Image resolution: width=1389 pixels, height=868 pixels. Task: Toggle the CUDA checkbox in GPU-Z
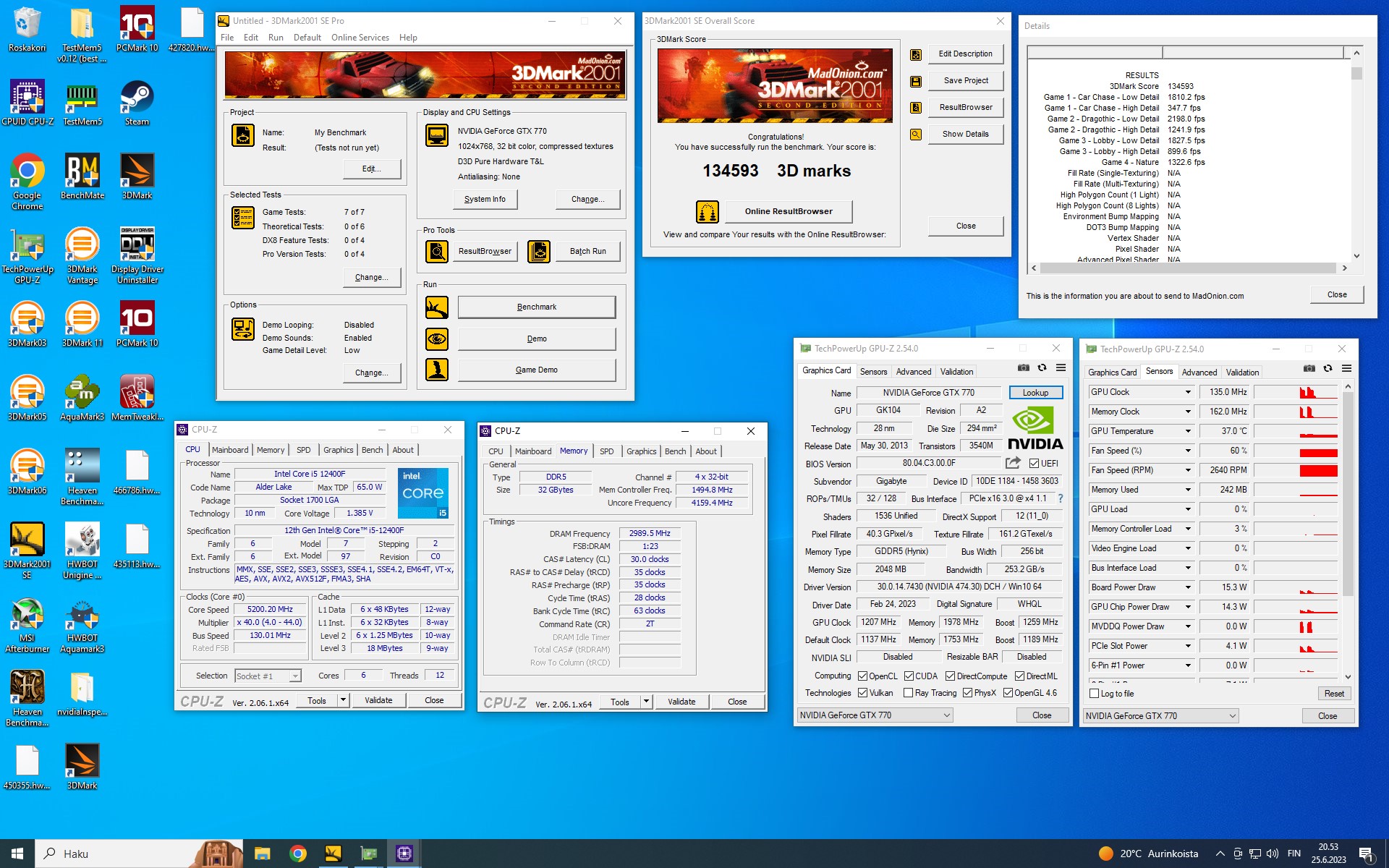click(x=909, y=676)
